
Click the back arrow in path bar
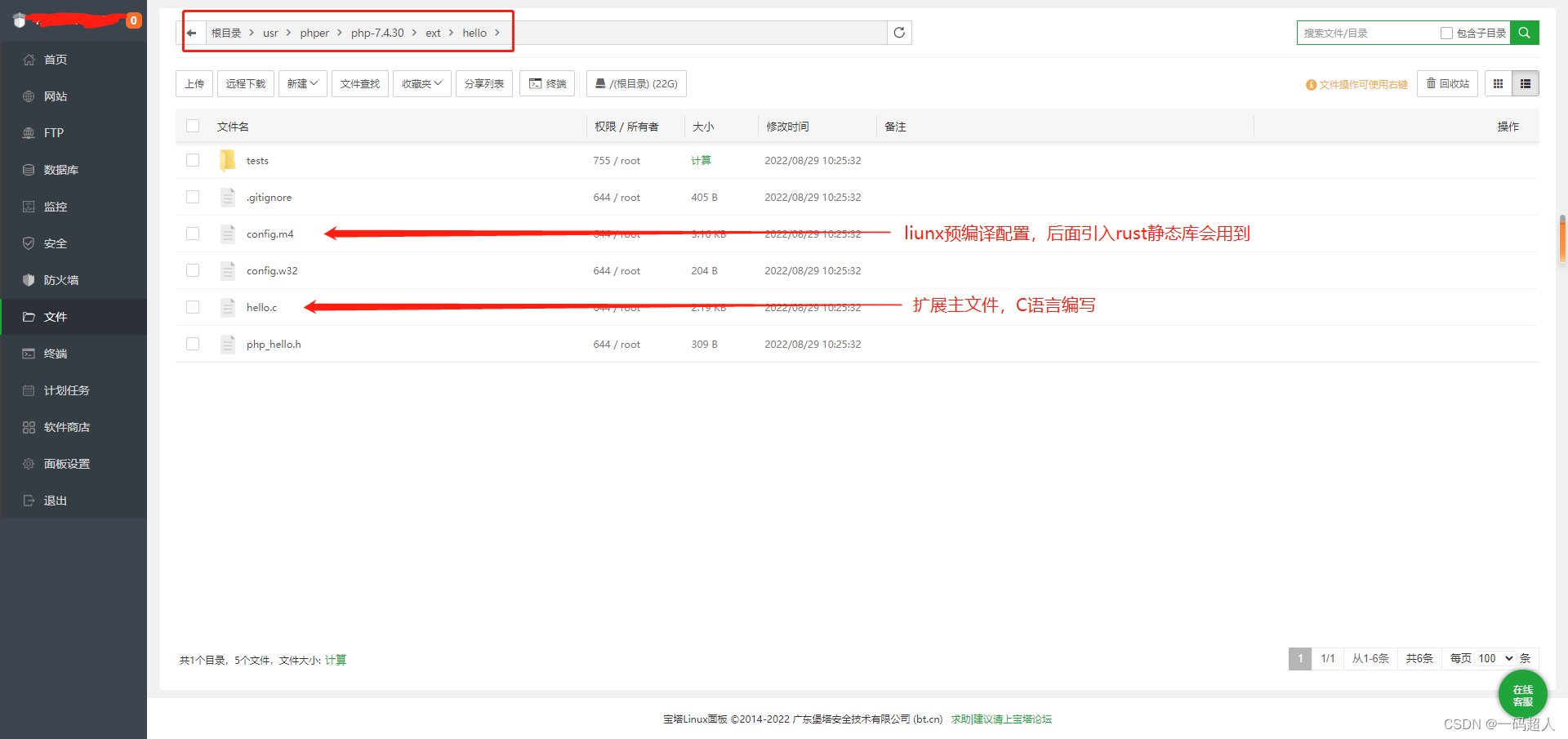(191, 33)
